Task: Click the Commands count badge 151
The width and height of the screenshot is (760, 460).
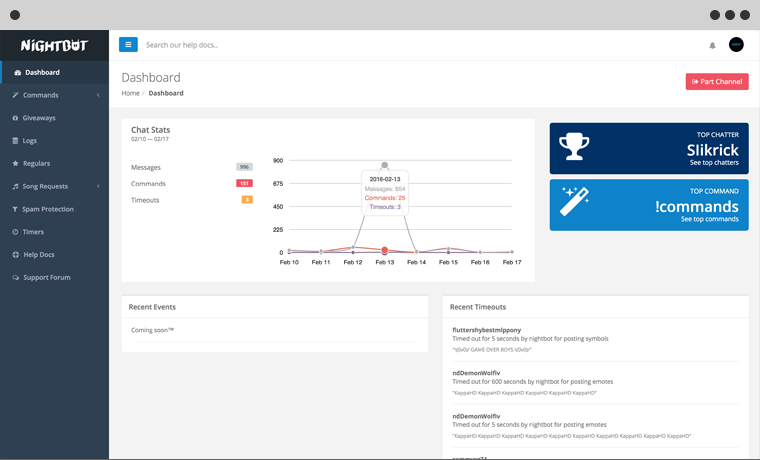Action: click(244, 183)
